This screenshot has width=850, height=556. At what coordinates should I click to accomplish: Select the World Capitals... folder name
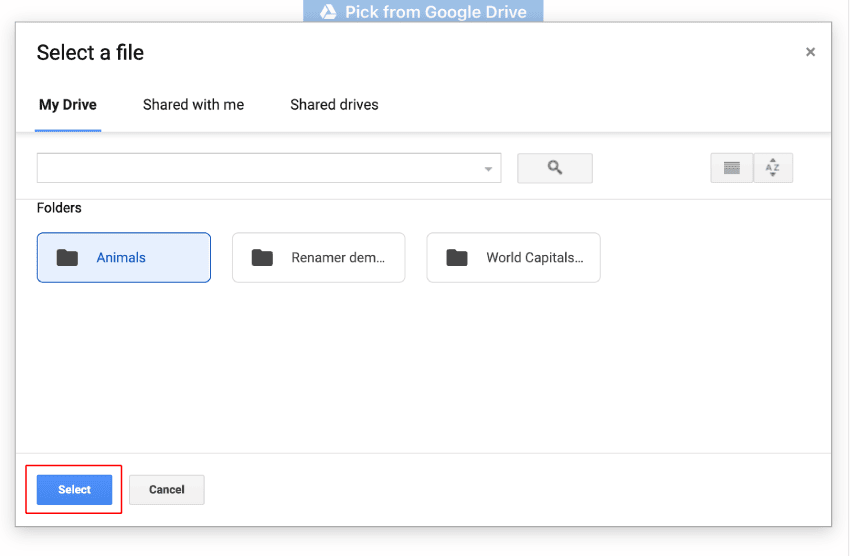[535, 258]
